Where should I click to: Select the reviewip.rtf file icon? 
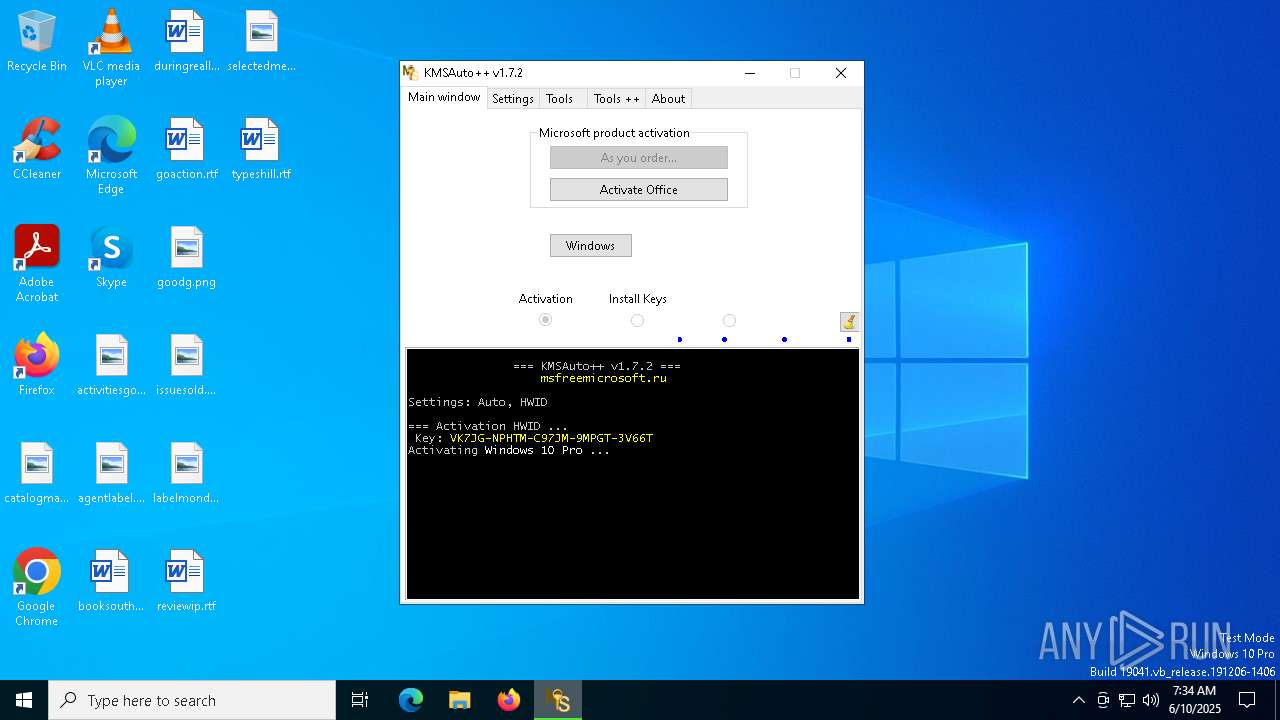(186, 582)
